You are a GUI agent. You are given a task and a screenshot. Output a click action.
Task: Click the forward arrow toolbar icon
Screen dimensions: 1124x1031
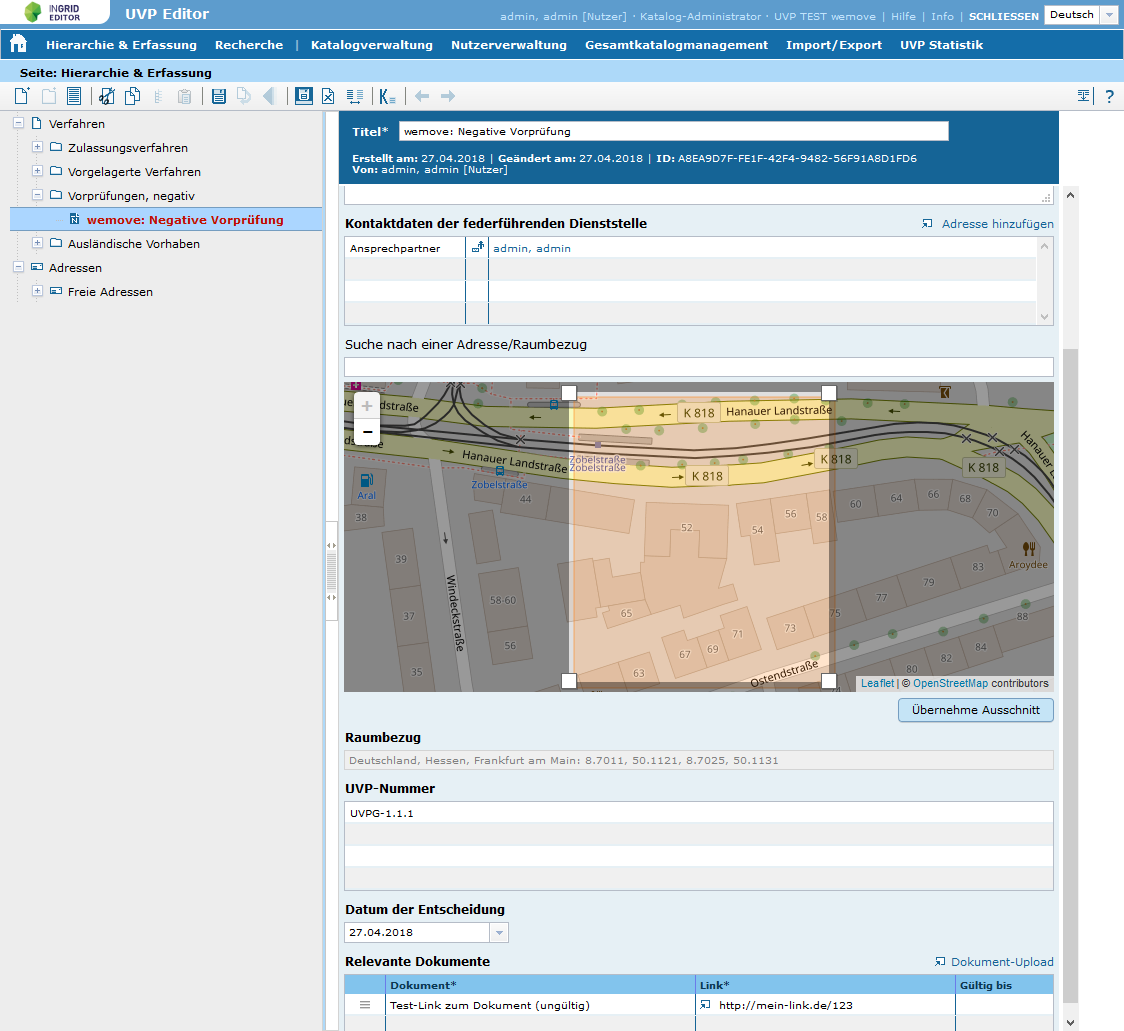point(448,96)
